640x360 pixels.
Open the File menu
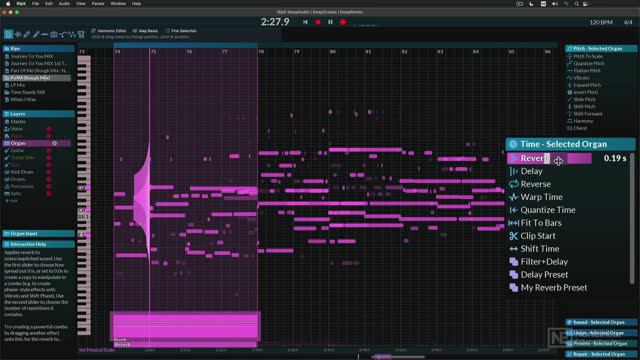coord(36,4)
